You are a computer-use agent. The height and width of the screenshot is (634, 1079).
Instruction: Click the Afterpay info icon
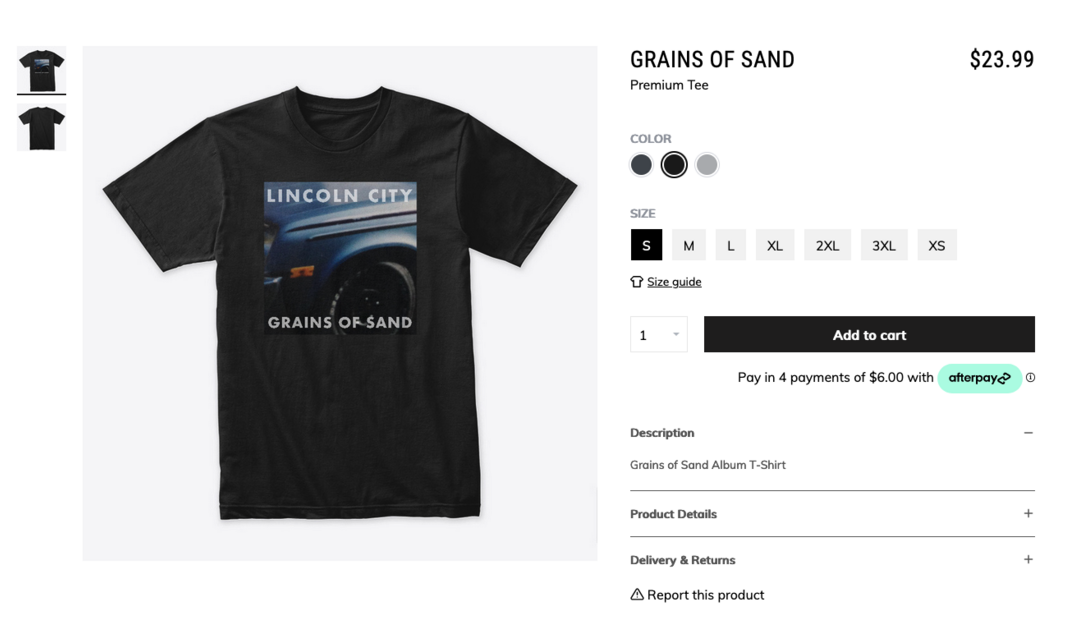pos(1030,377)
